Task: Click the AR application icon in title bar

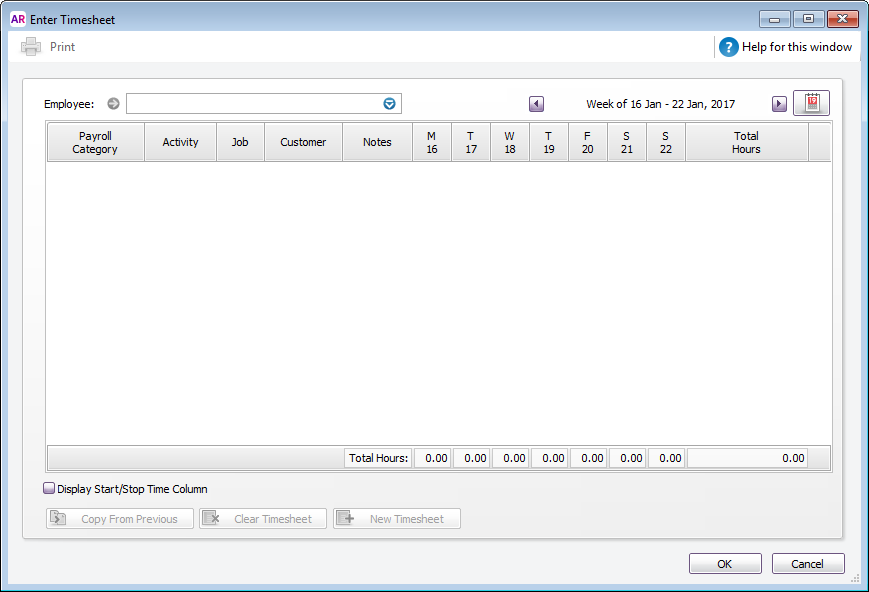Action: 17,18
